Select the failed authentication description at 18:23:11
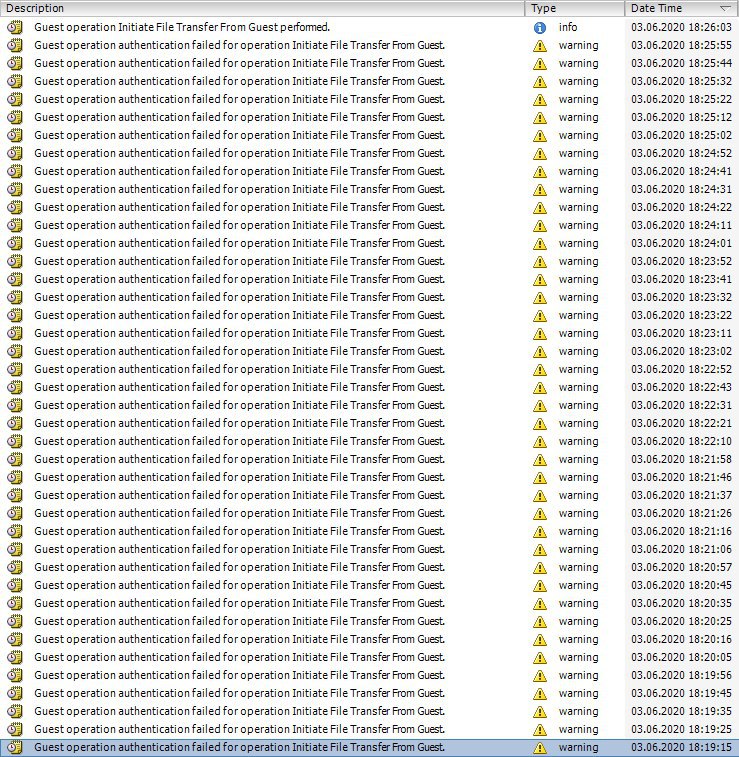Viewport: 739px width, 757px height. point(239,333)
